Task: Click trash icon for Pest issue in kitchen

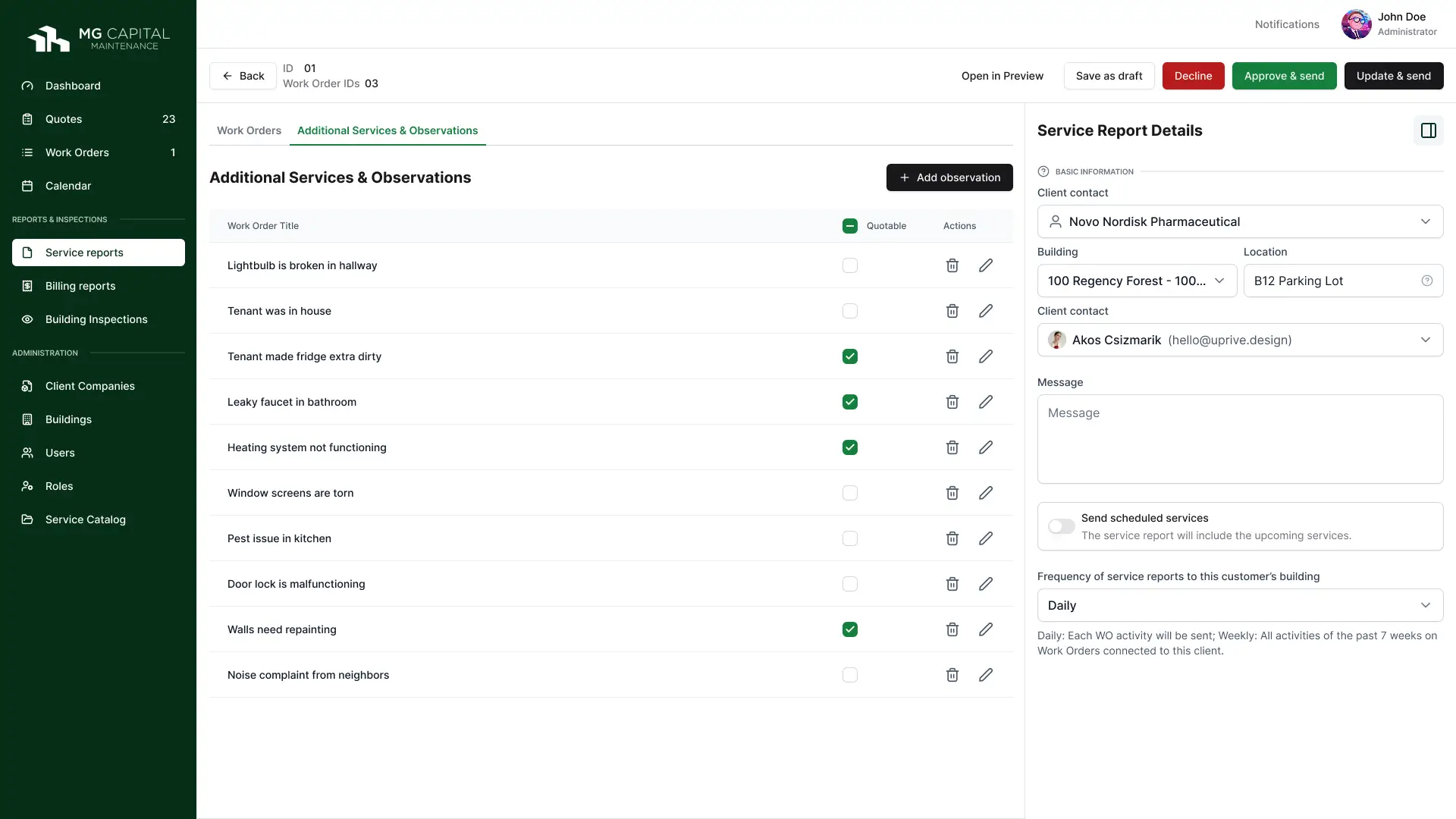Action: click(952, 538)
